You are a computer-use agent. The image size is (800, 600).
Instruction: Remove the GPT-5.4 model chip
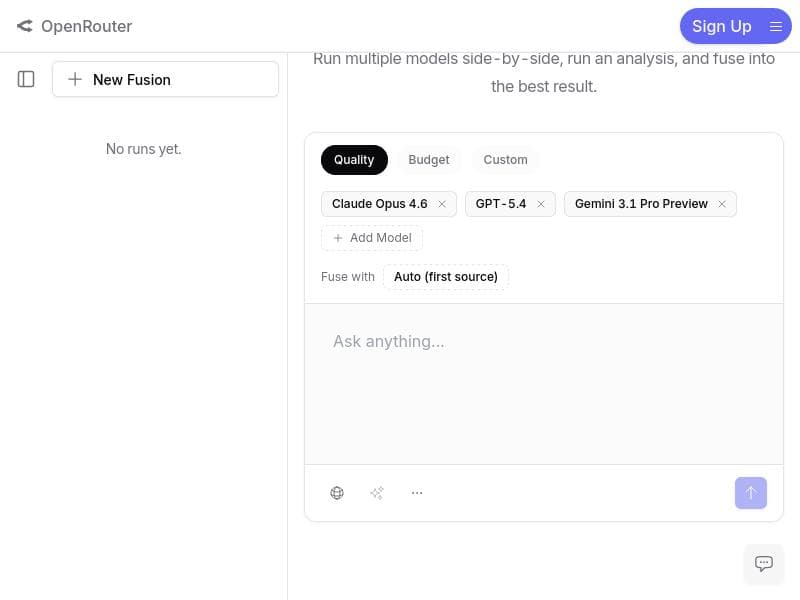pos(541,204)
